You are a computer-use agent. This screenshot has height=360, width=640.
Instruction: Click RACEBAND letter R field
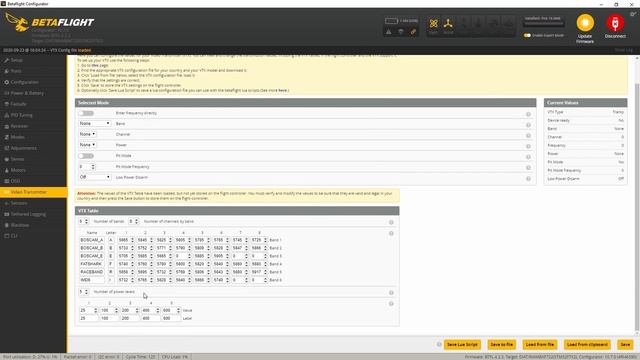click(x=111, y=272)
